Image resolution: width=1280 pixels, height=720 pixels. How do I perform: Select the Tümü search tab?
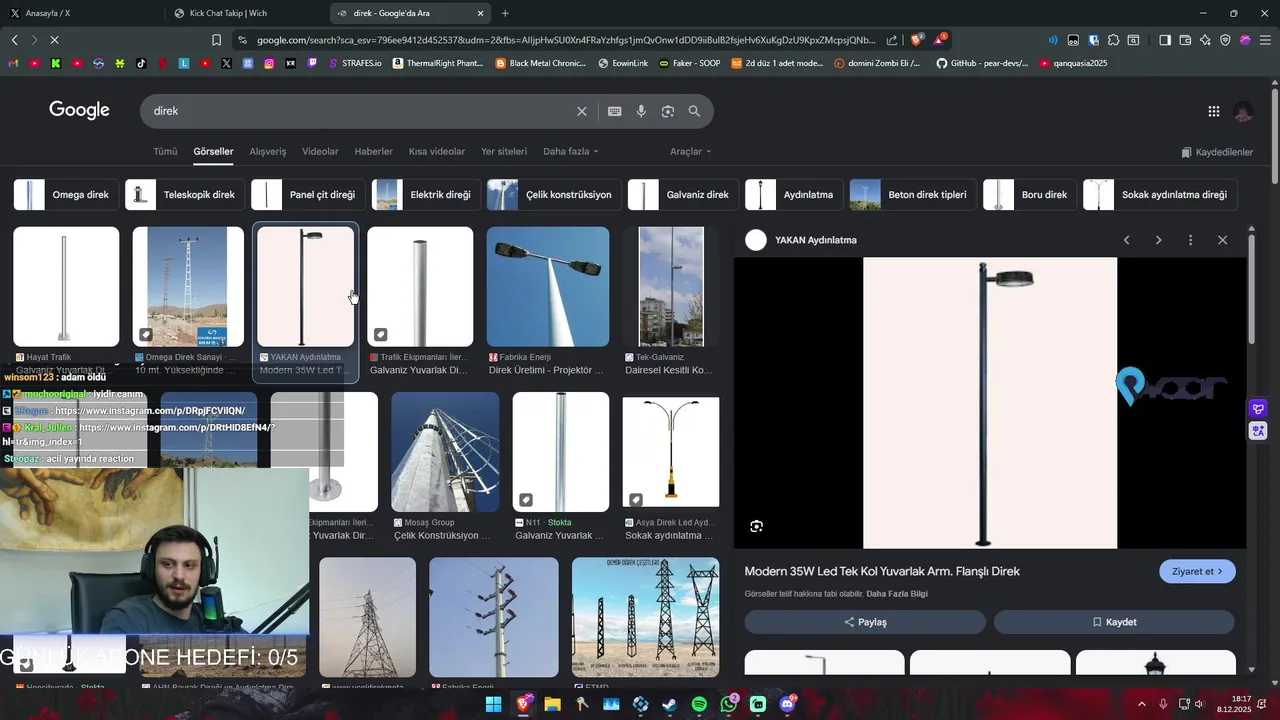[165, 152]
